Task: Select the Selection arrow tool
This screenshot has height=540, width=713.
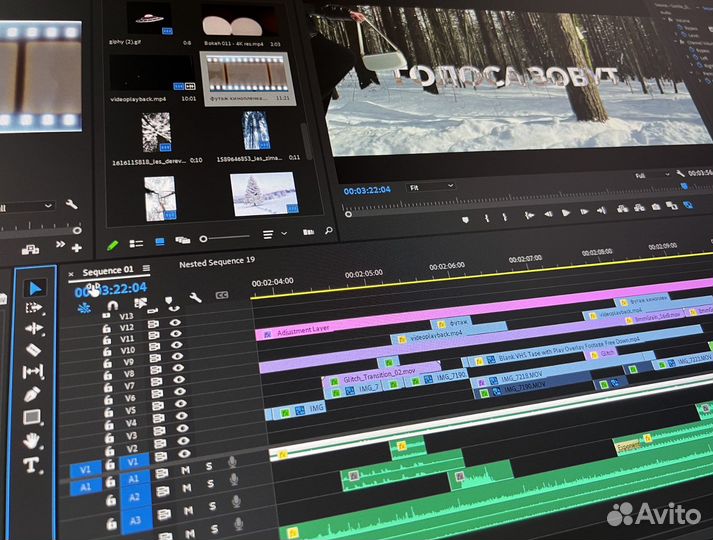Action: (x=34, y=288)
